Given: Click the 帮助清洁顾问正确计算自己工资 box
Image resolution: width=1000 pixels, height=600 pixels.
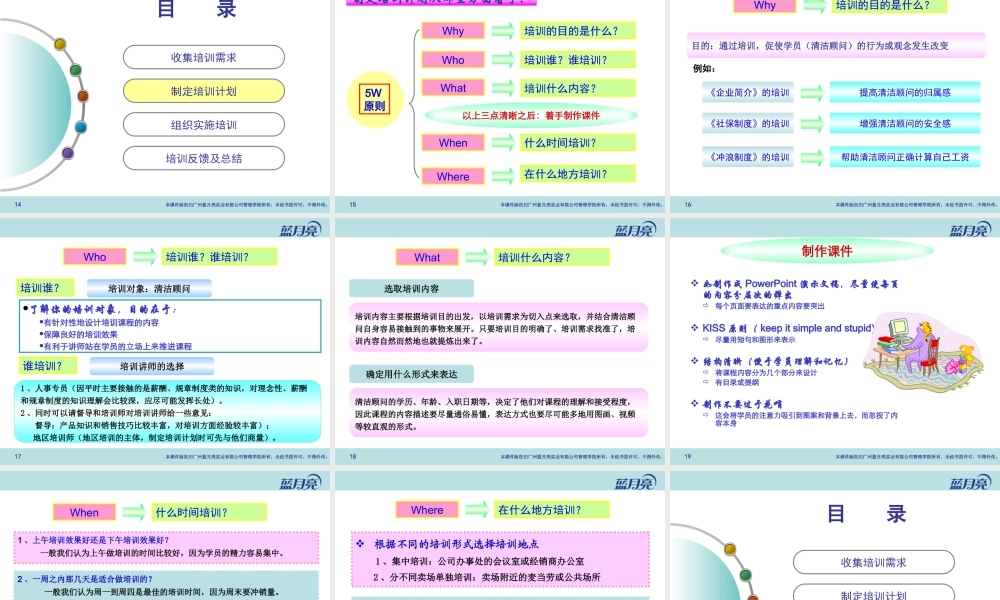Looking at the screenshot, I should tap(904, 157).
